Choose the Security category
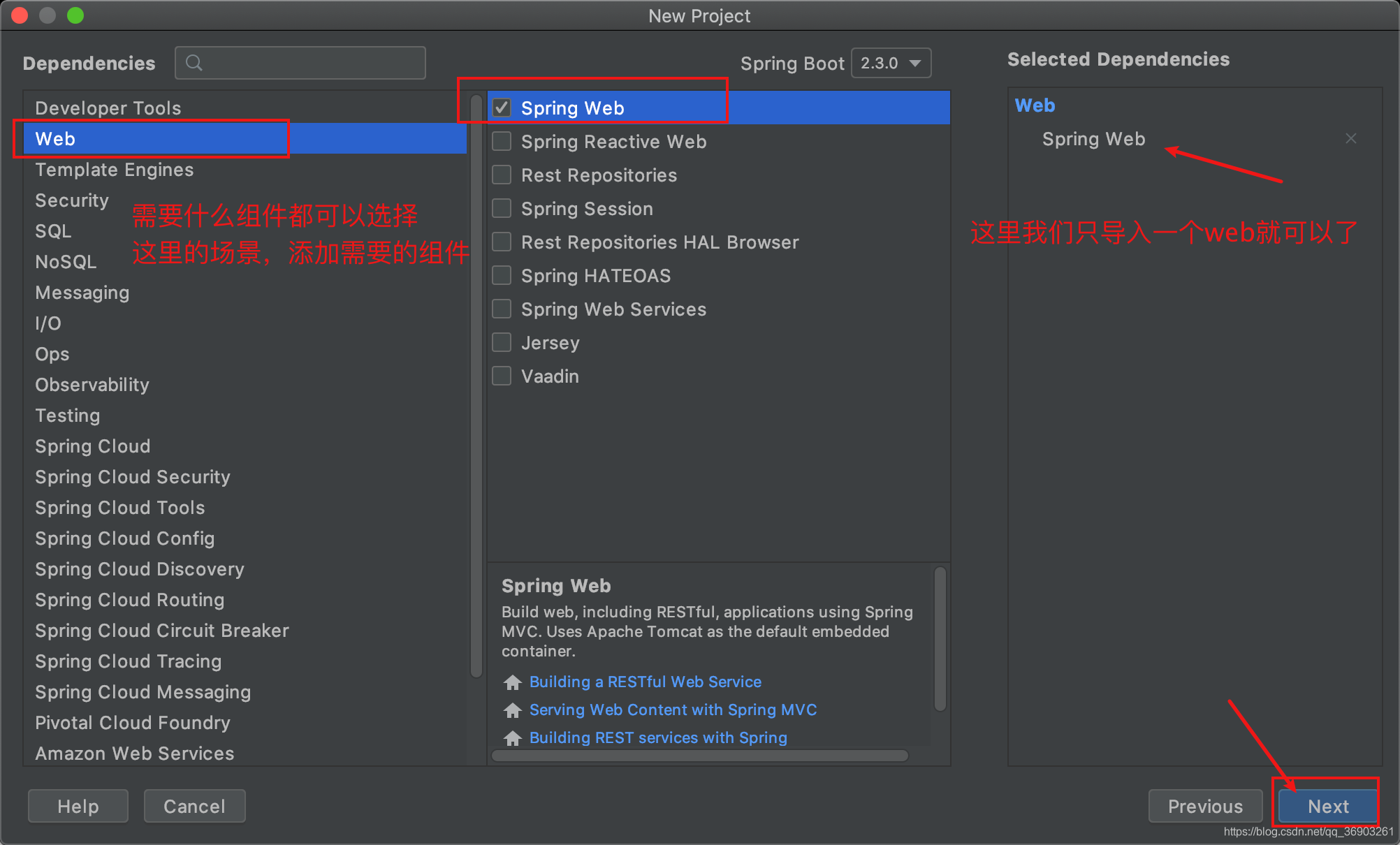Screen dimensions: 1400x845 click(245, 200)
